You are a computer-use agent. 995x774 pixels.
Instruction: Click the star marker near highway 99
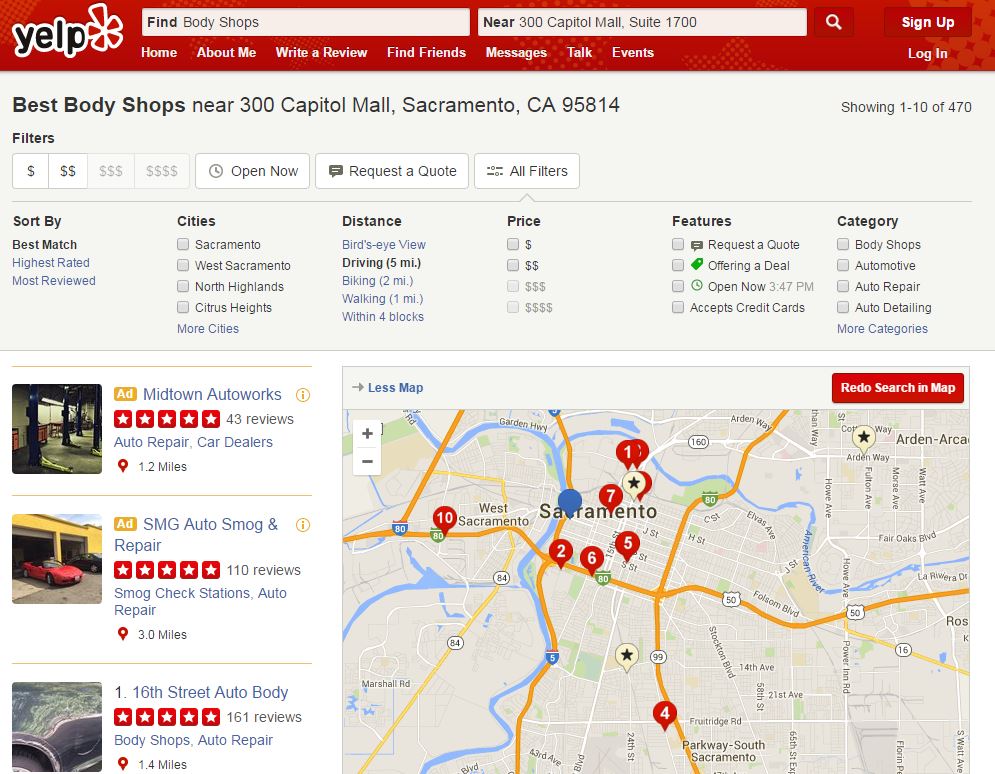627,656
